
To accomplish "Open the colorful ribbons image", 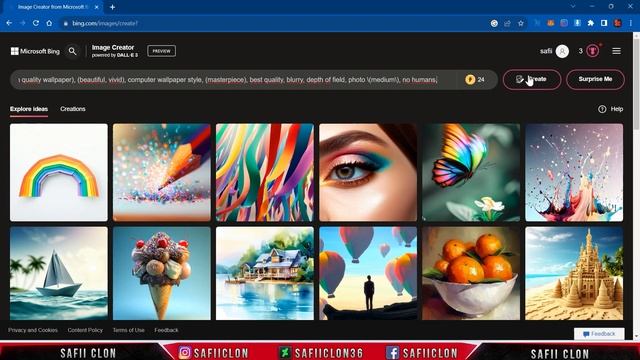I will 265,173.
